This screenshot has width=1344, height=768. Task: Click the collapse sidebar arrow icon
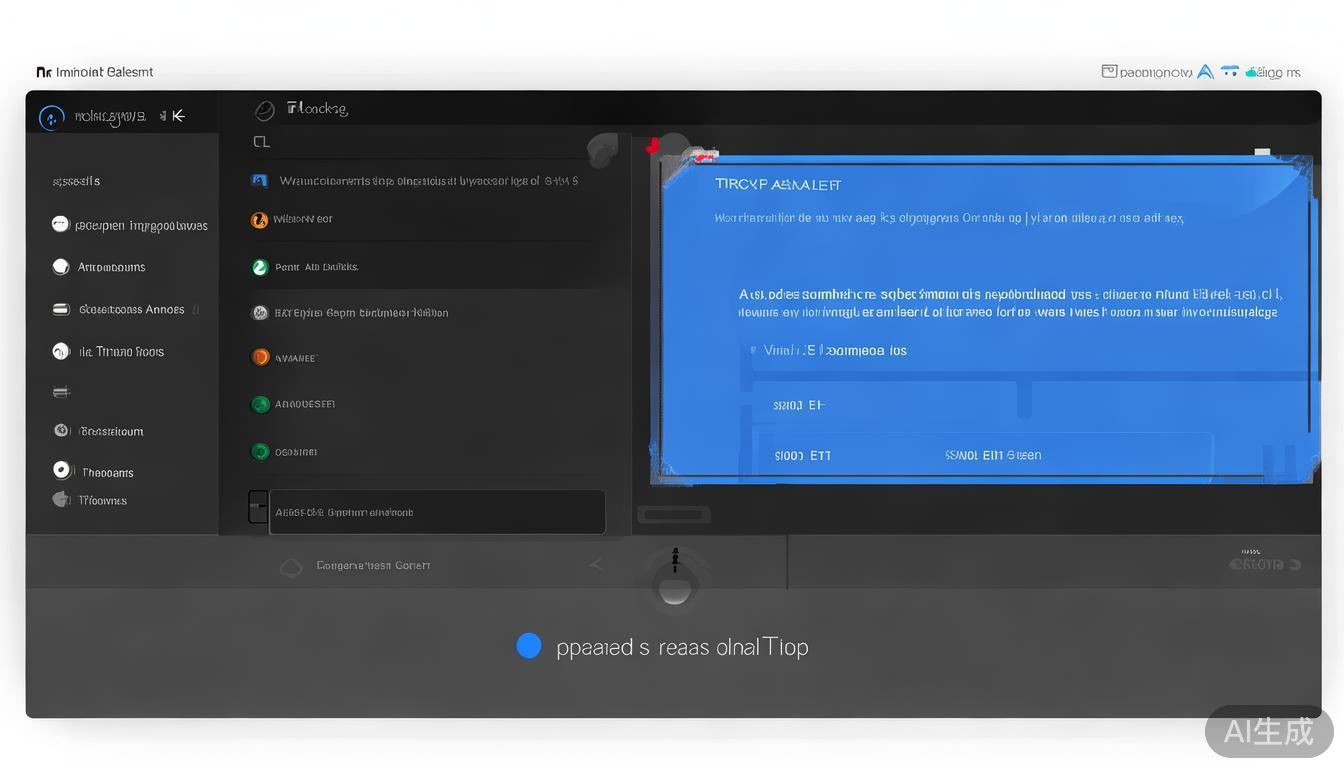178,116
